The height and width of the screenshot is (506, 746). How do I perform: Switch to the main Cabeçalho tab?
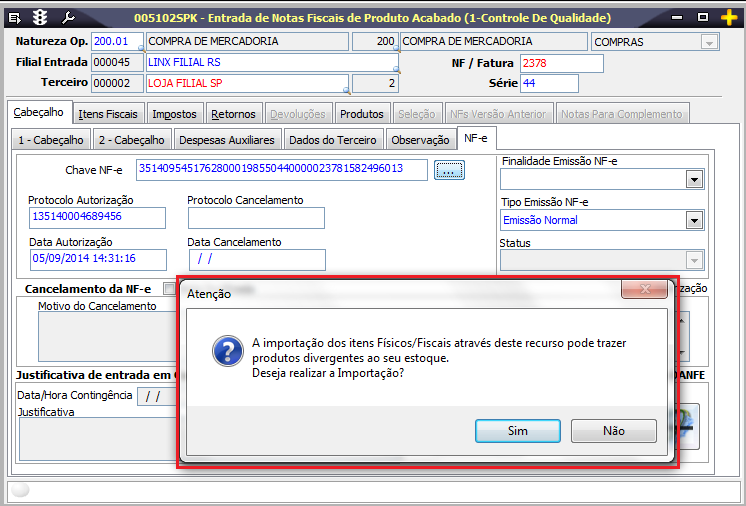click(39, 112)
